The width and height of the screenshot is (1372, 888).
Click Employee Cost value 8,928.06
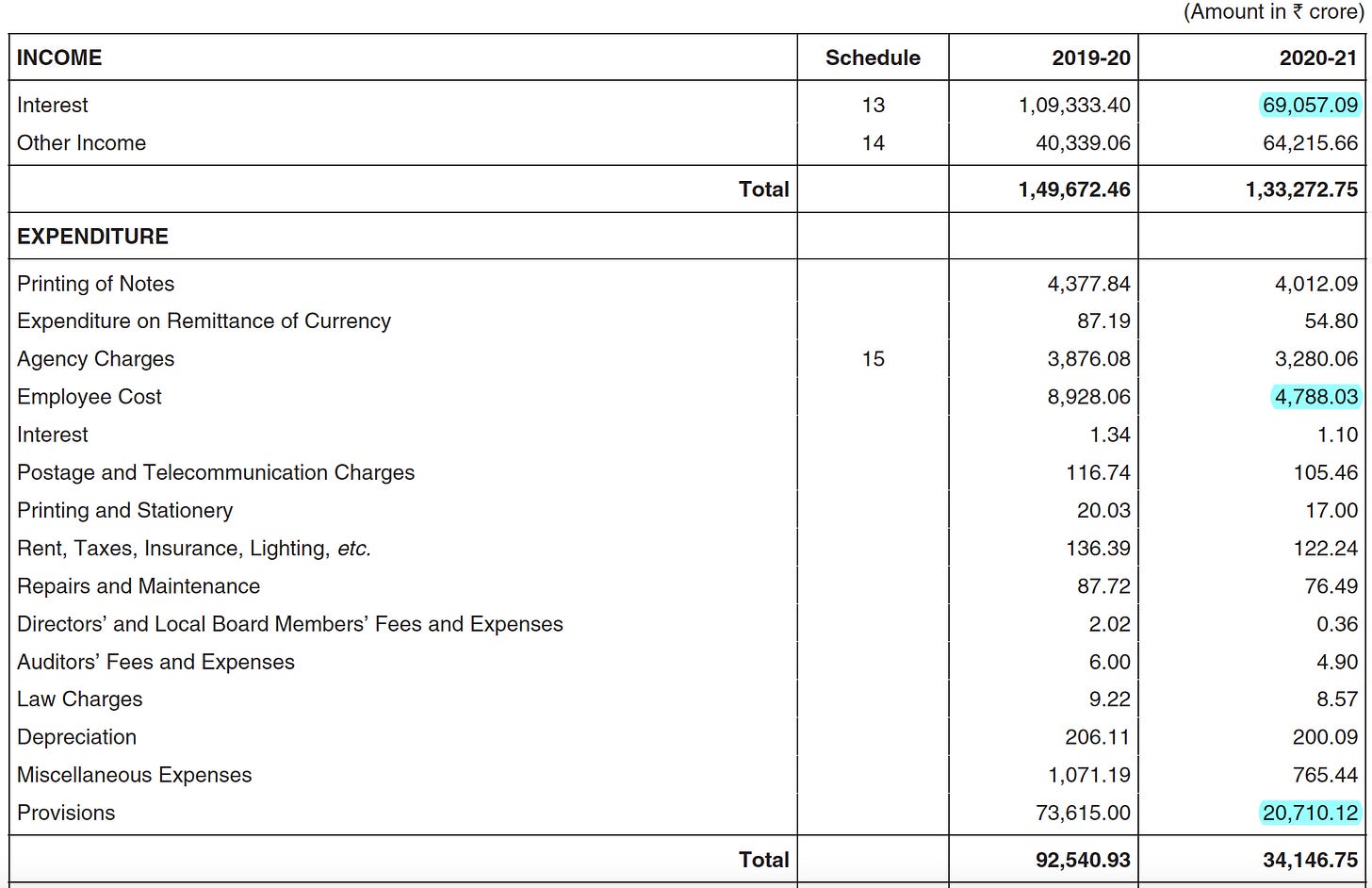point(1088,397)
